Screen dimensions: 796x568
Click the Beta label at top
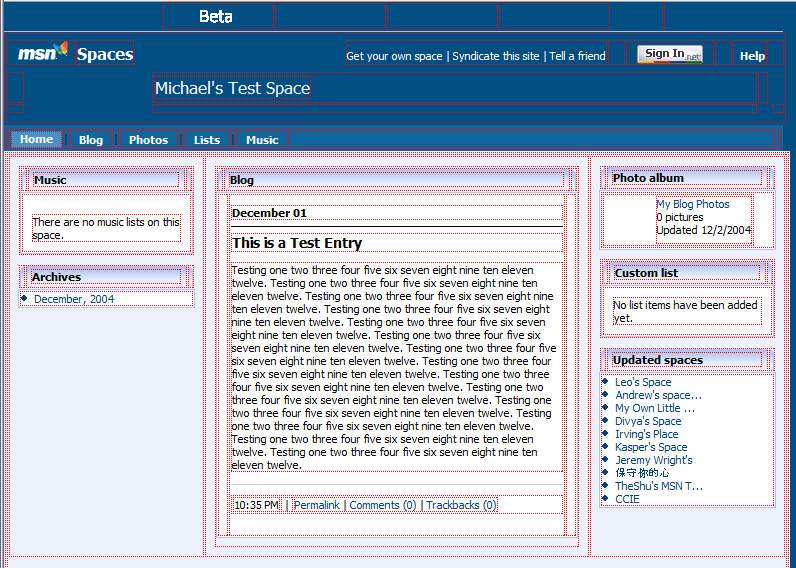click(216, 17)
